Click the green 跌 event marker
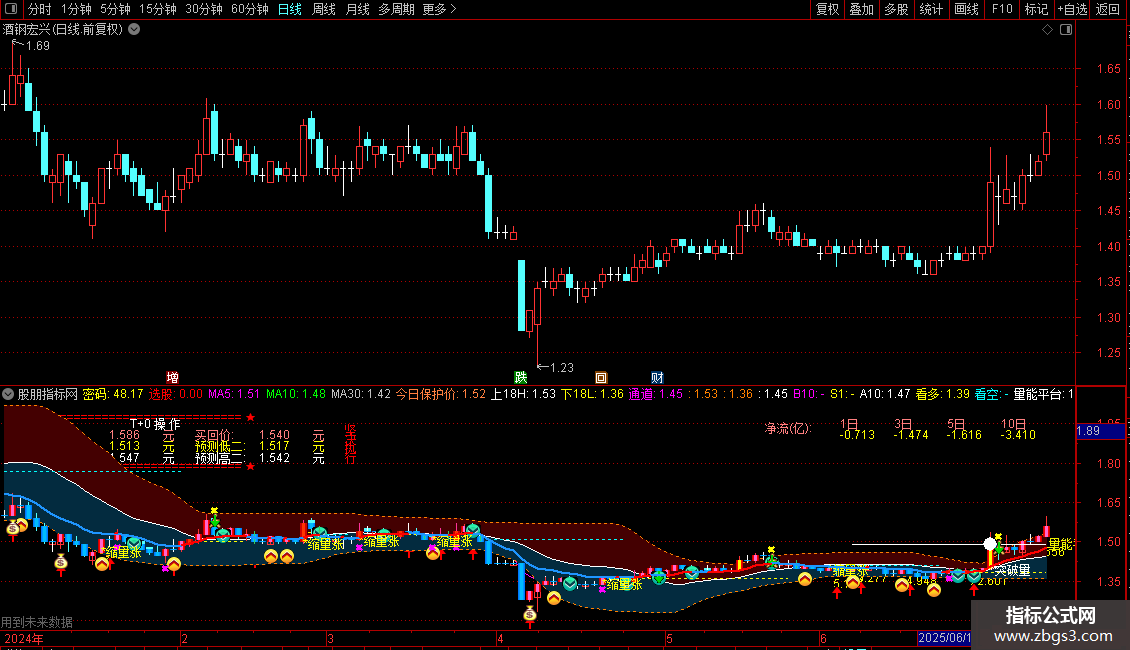 tap(520, 378)
